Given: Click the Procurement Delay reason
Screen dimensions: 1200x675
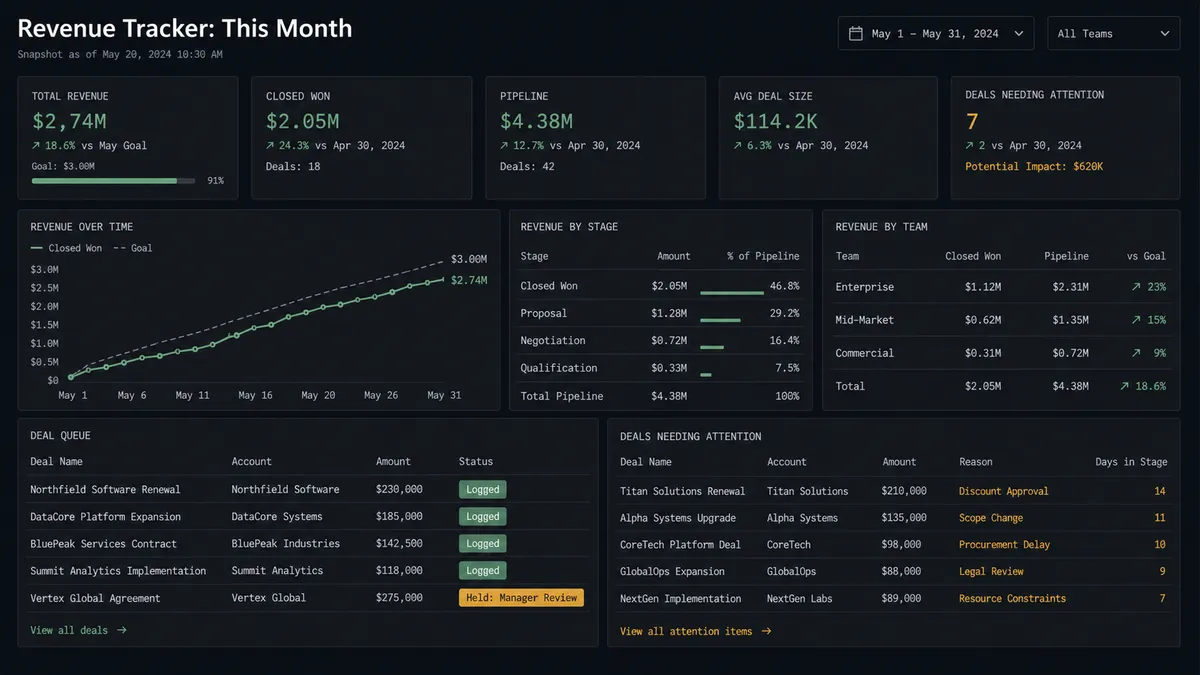Looking at the screenshot, I should click(x=1006, y=545).
